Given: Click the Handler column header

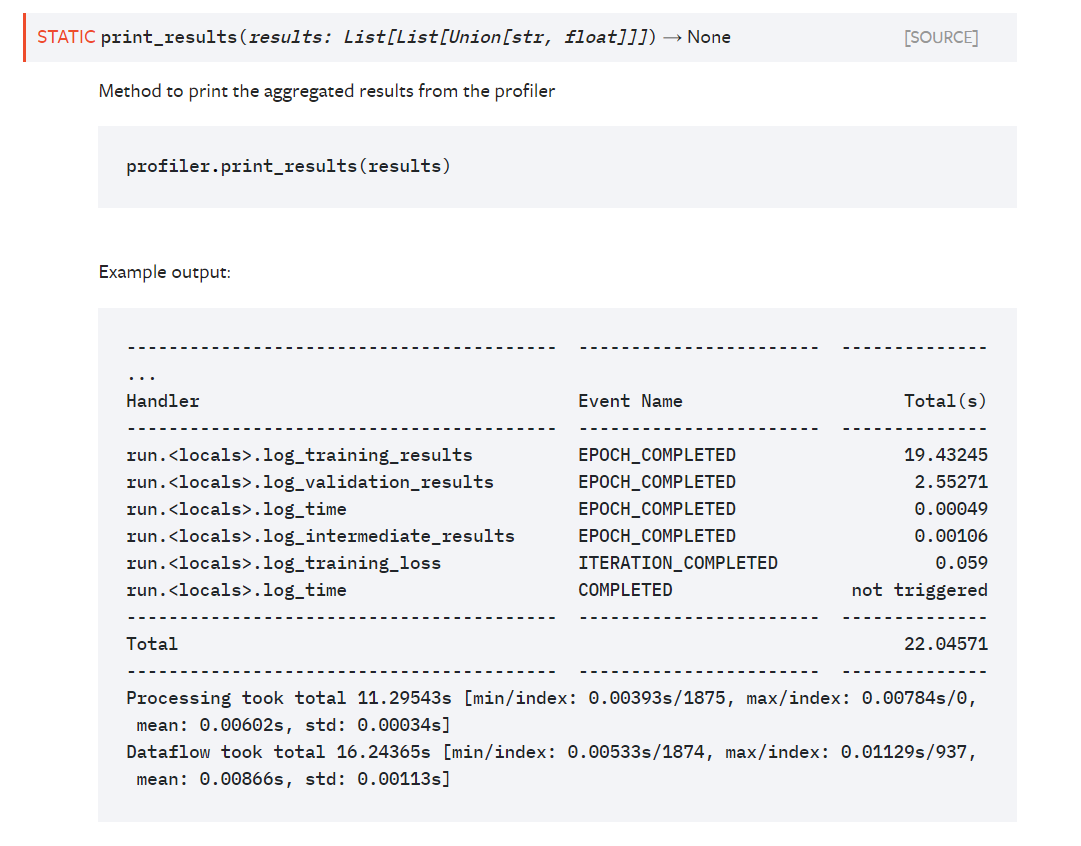Looking at the screenshot, I should (163, 401).
